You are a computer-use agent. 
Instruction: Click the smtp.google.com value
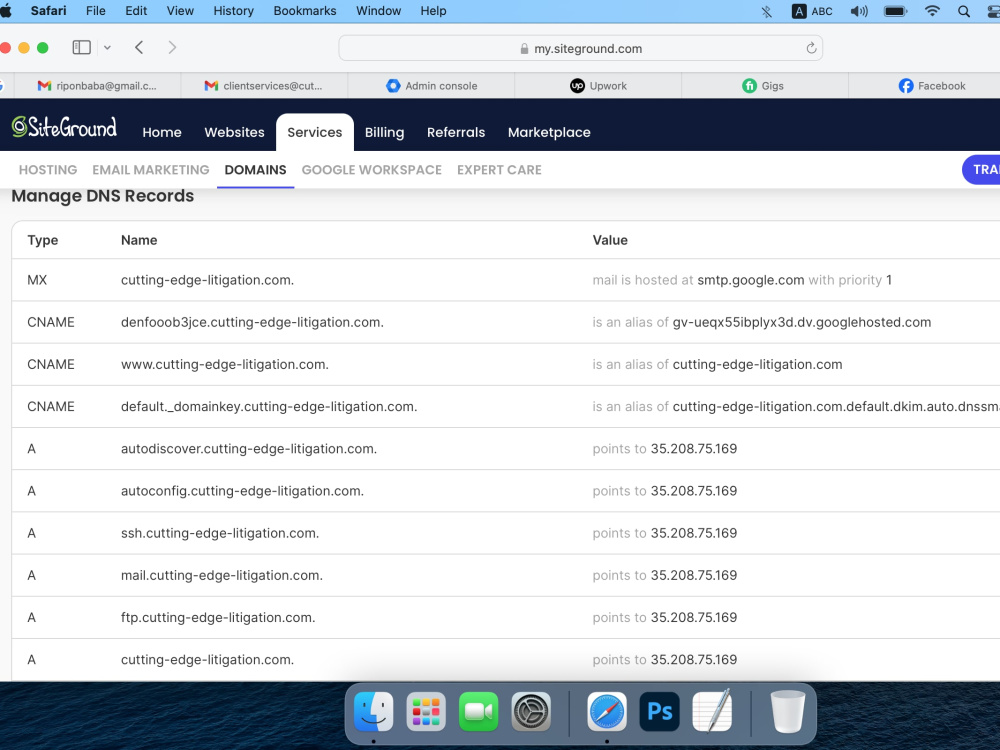(751, 280)
